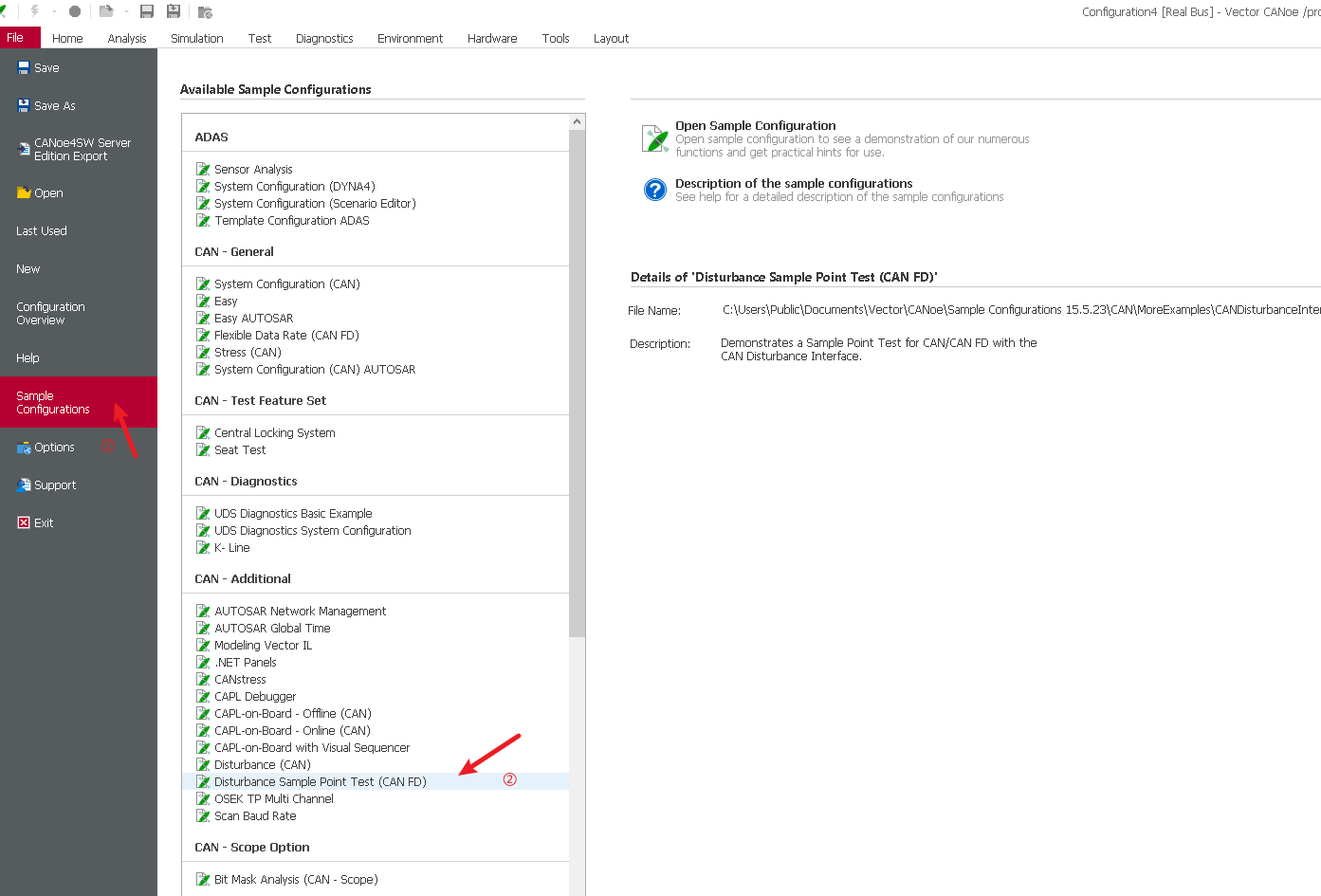
Task: Open the Hardware ribbon tab
Action: 492,39
